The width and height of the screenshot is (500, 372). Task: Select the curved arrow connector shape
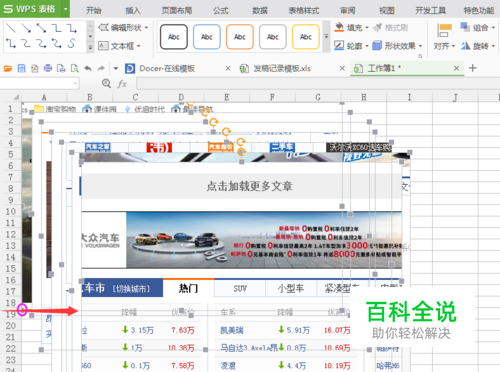pos(41,43)
